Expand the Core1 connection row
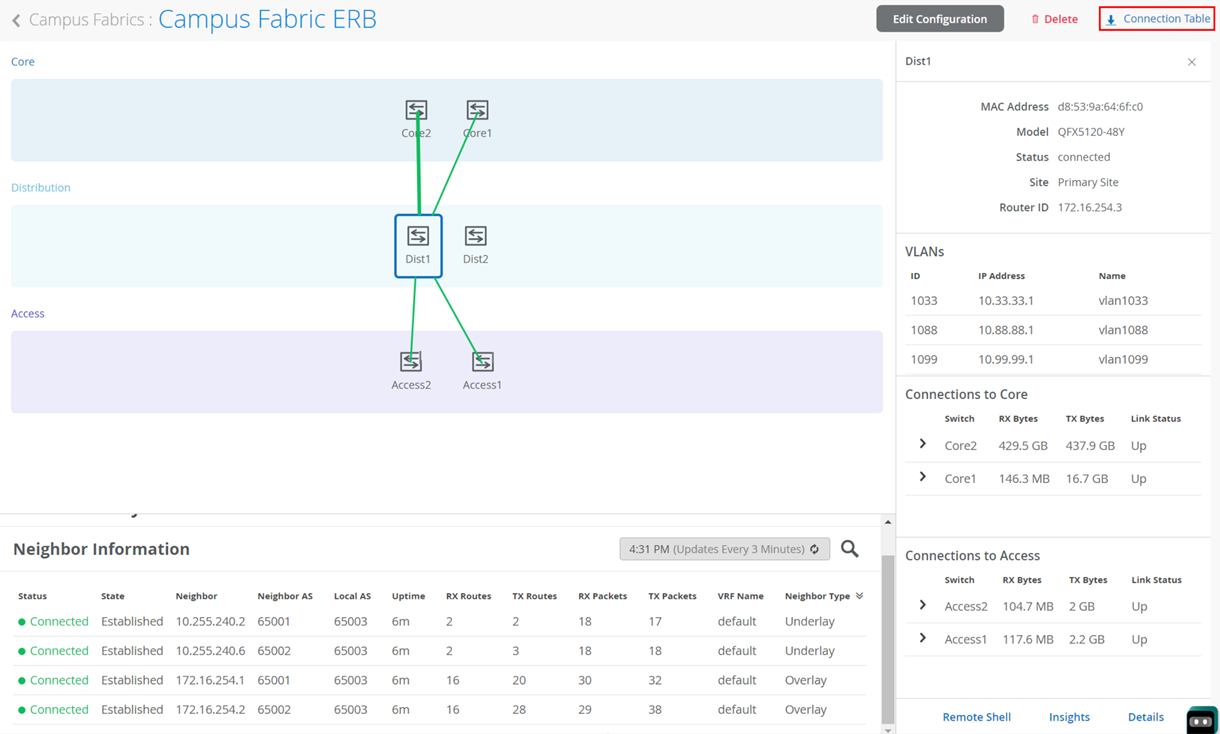 pyautogui.click(x=922, y=477)
